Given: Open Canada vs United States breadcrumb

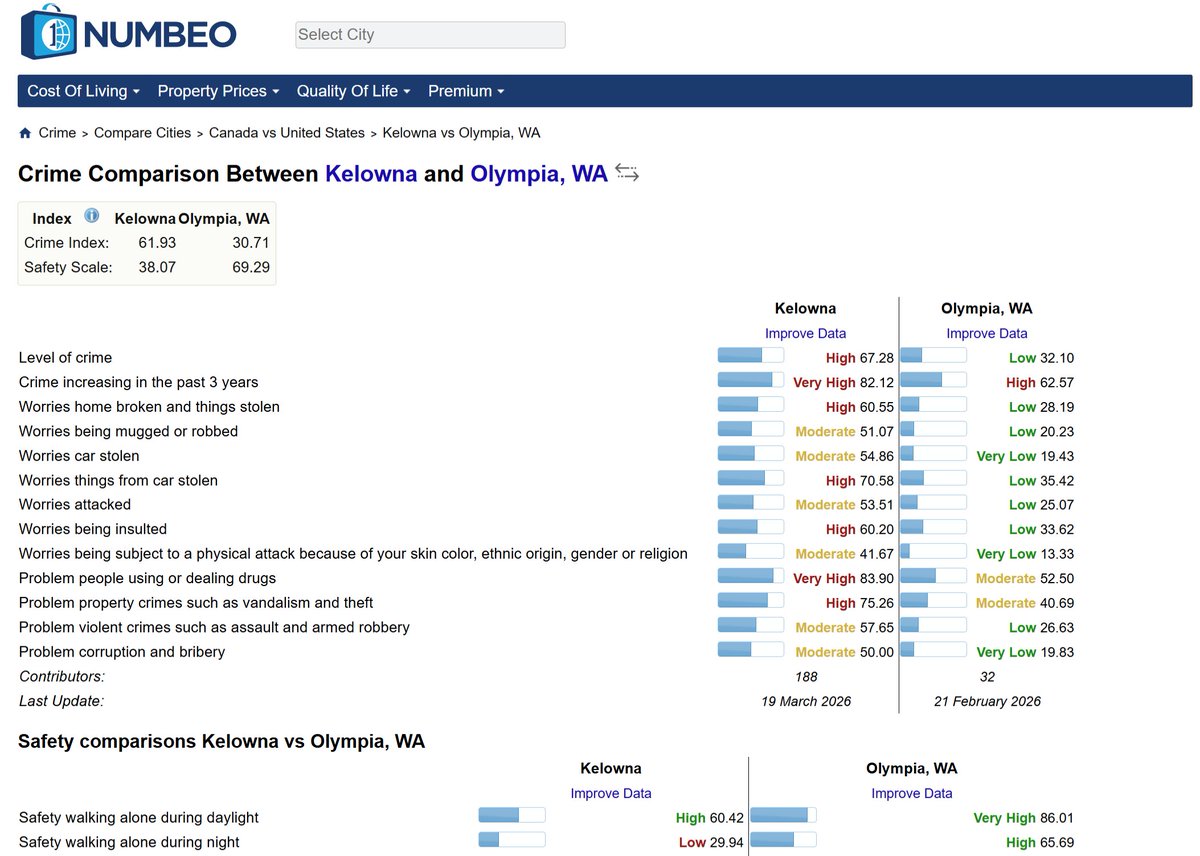Looking at the screenshot, I should click(287, 133).
